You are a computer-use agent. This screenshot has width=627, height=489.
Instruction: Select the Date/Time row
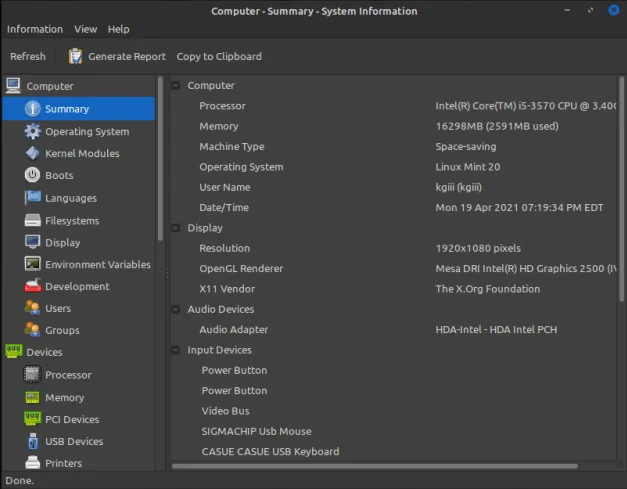pos(394,208)
